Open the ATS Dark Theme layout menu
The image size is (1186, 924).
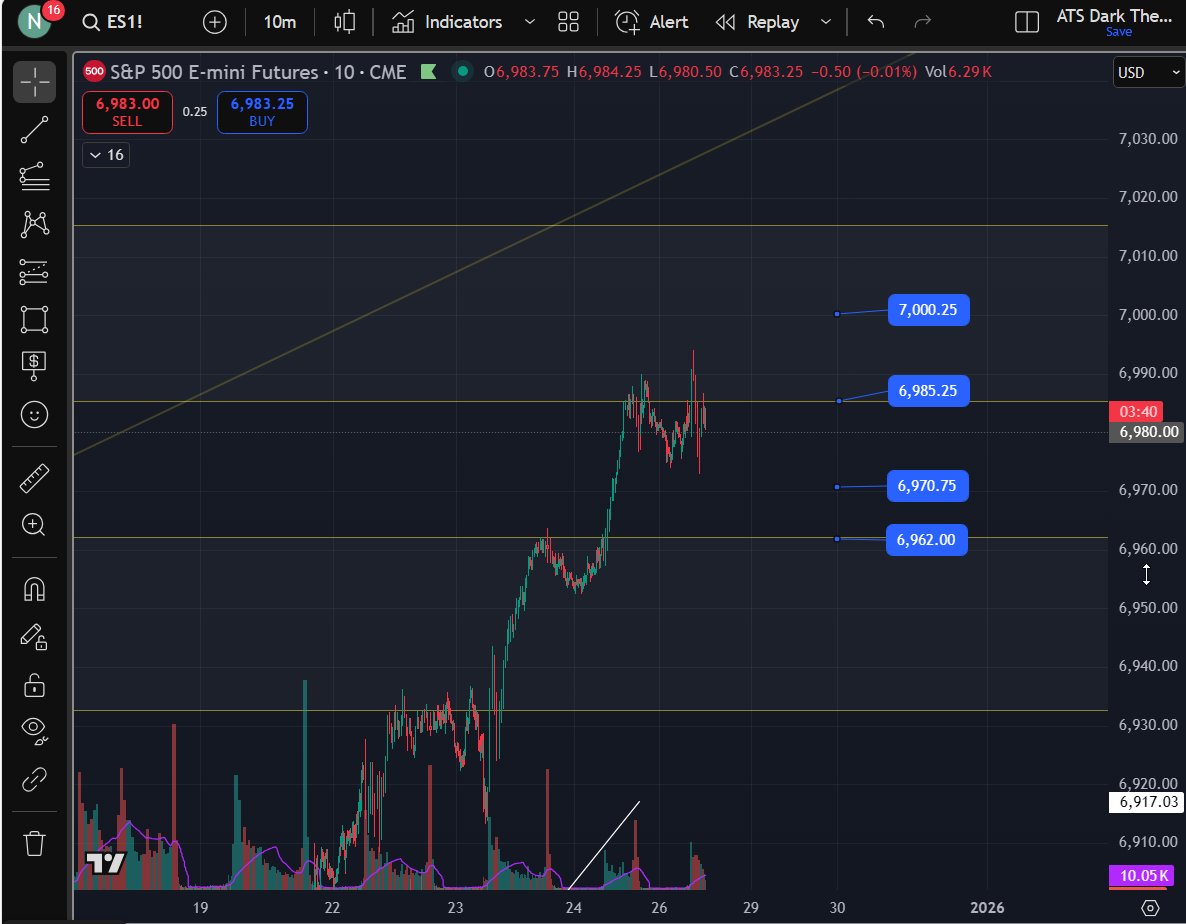[x=1114, y=15]
